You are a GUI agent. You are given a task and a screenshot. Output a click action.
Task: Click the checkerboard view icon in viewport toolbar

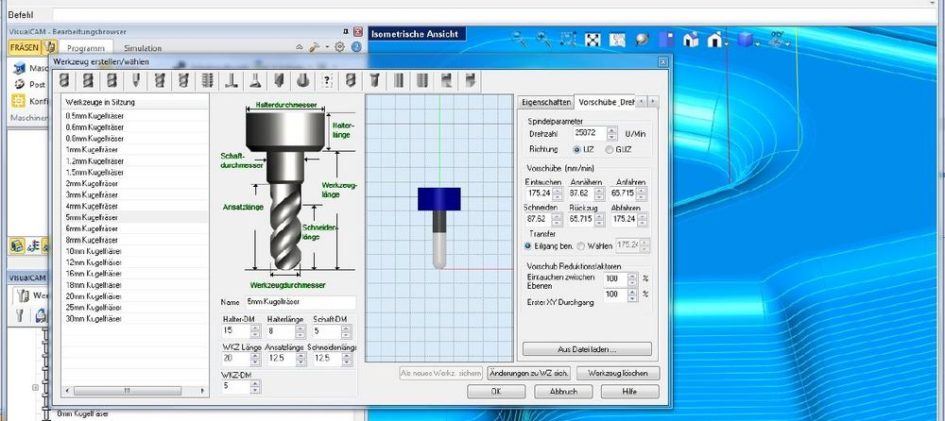593,40
